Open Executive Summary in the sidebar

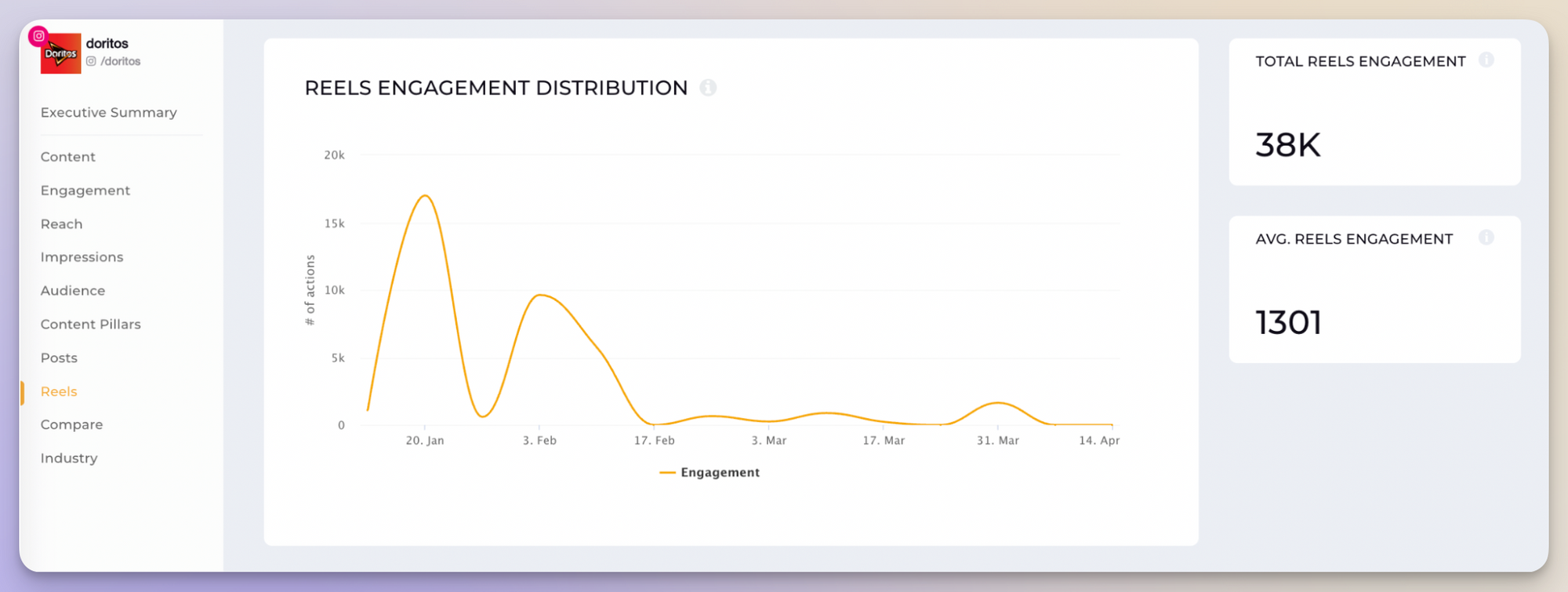(x=109, y=112)
